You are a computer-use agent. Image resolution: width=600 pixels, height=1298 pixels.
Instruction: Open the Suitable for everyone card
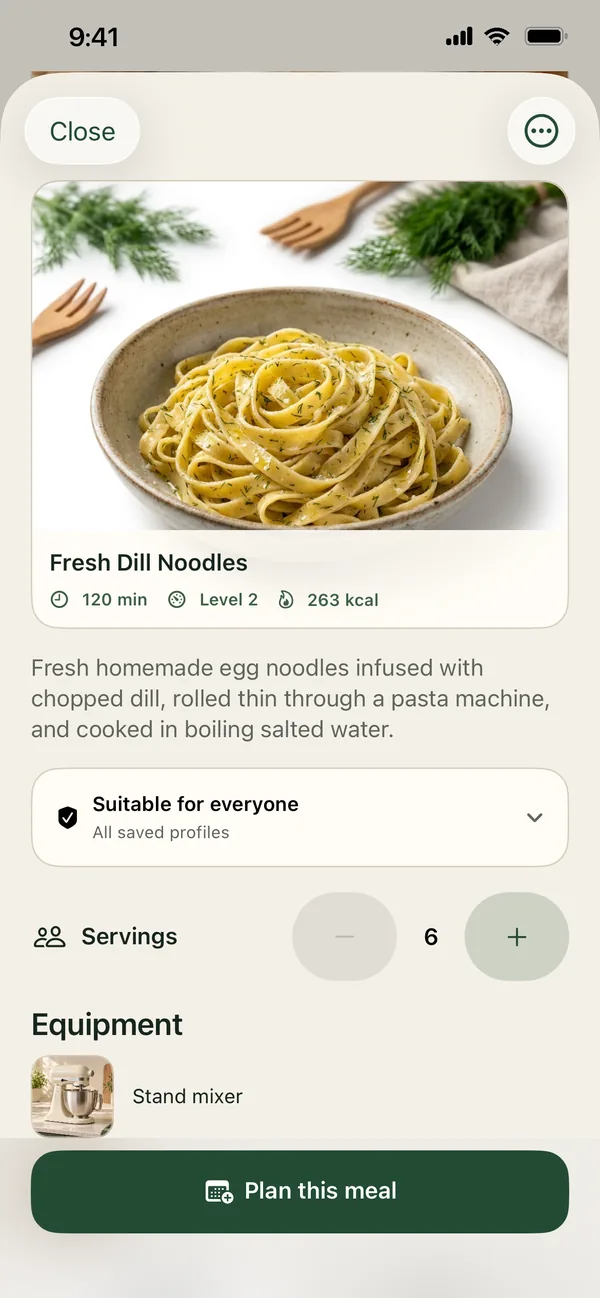[300, 817]
